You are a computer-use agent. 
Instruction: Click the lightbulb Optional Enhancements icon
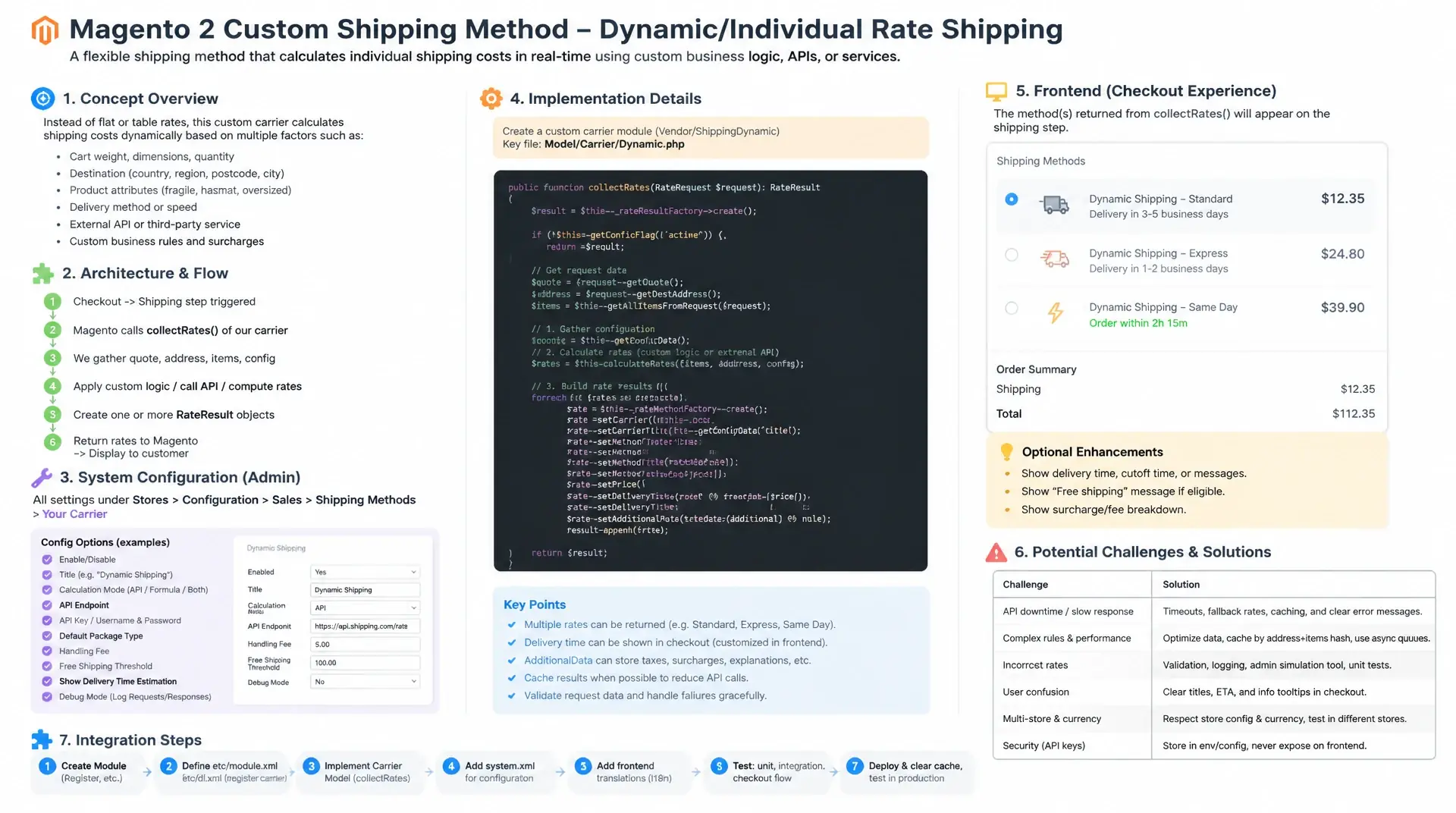click(1007, 452)
